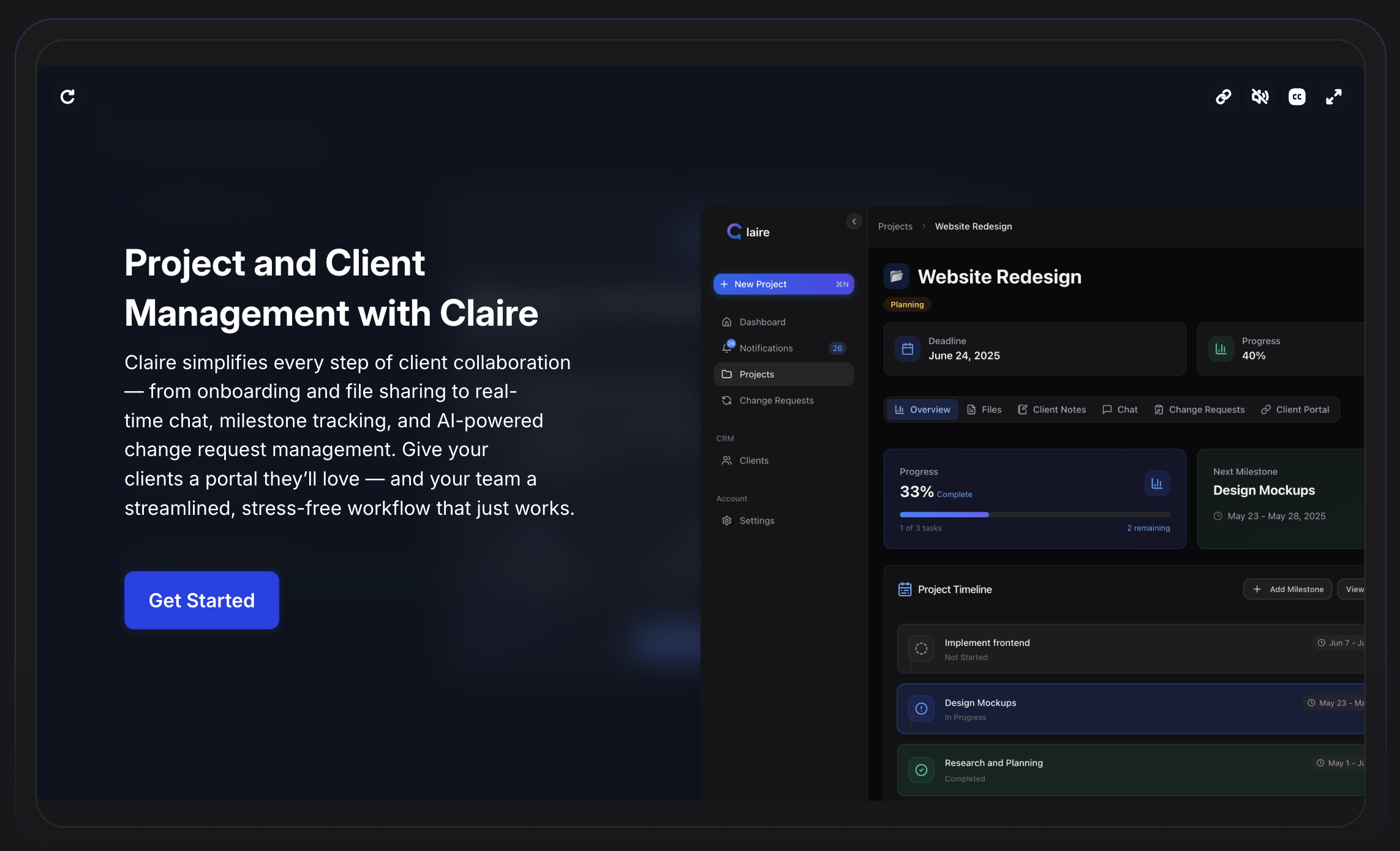Click the Claire logo icon

pos(734,231)
